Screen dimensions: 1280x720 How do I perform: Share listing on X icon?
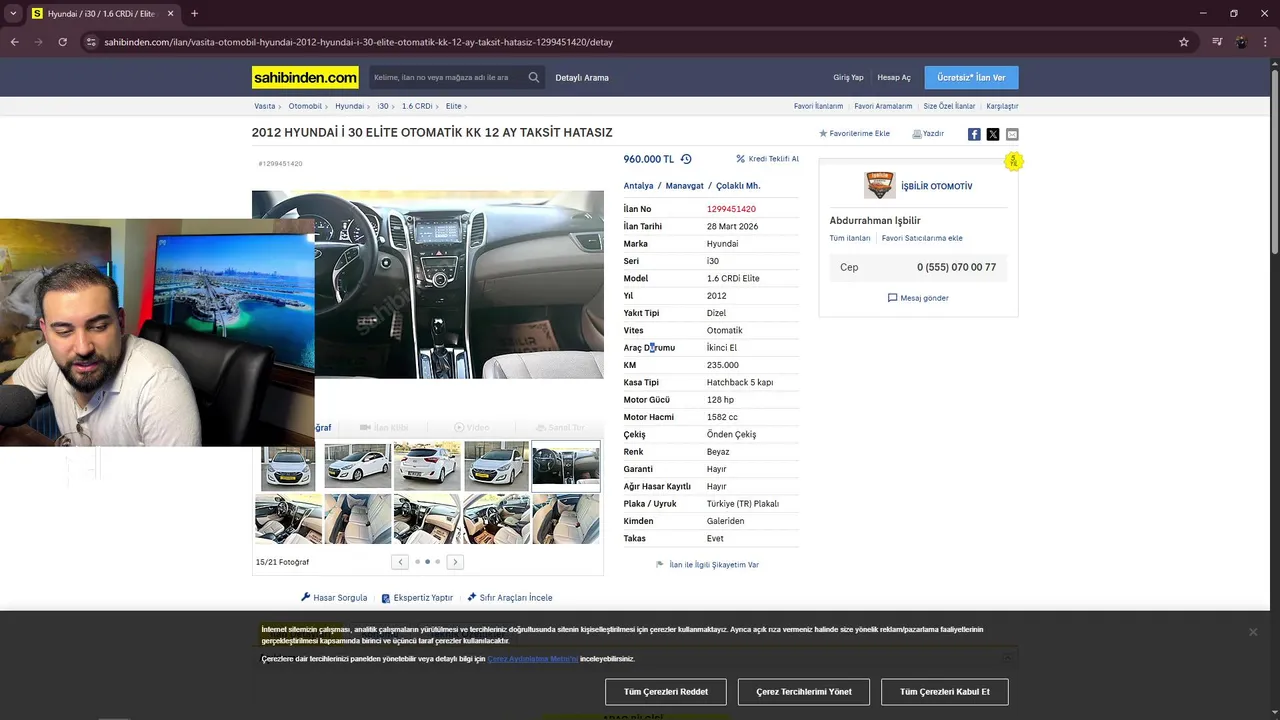coord(993,134)
